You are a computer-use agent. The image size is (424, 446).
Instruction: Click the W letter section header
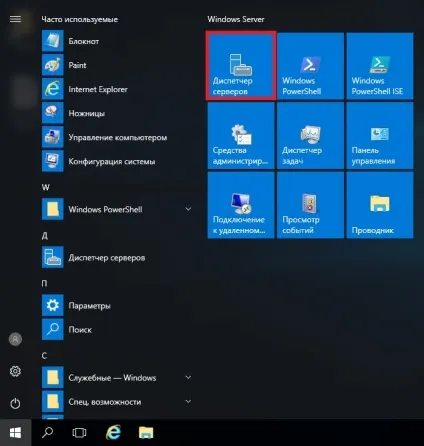46,187
